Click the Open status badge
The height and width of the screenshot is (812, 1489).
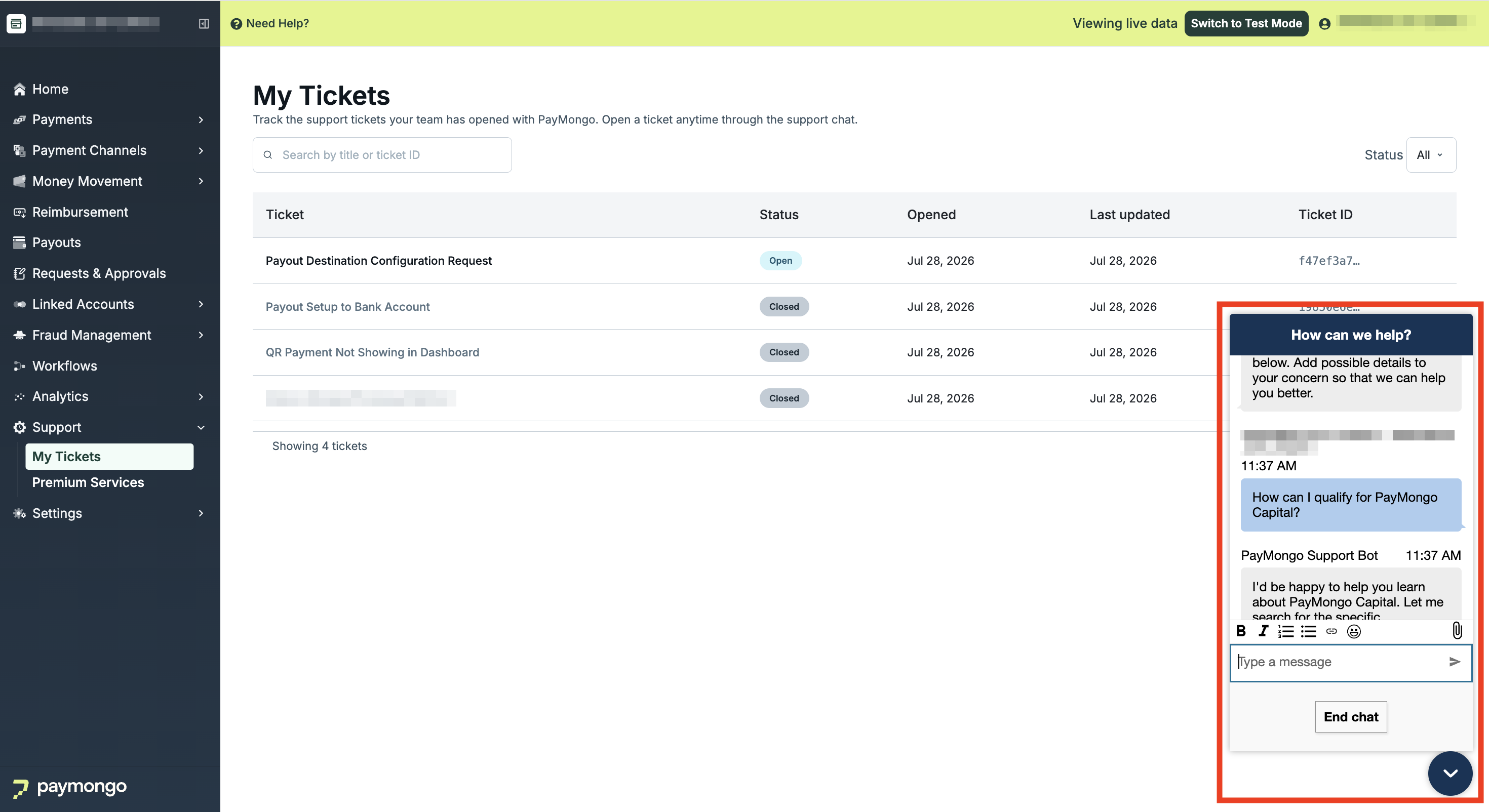point(780,261)
